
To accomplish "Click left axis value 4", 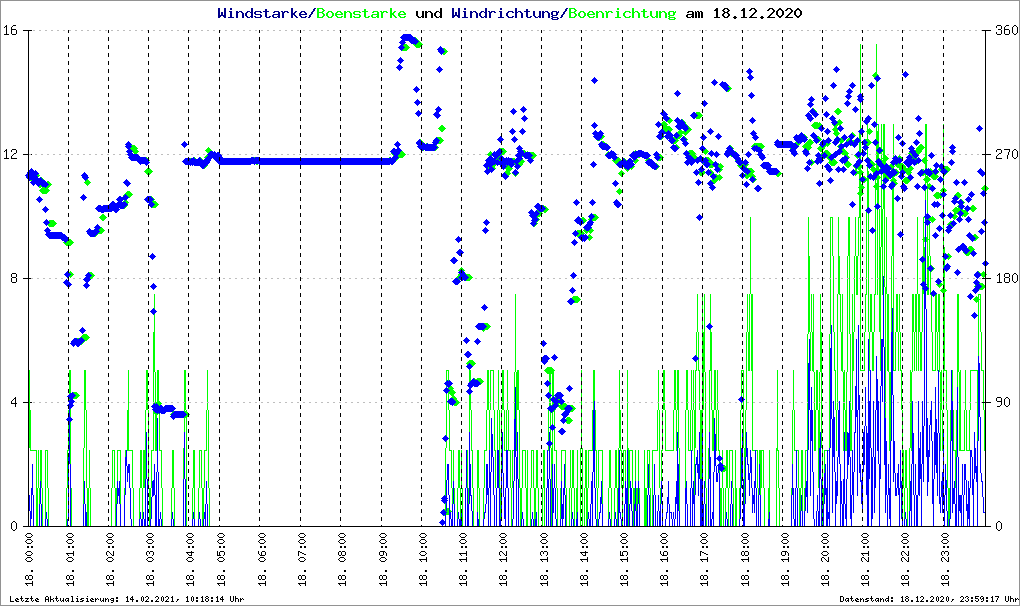I will pos(14,402).
